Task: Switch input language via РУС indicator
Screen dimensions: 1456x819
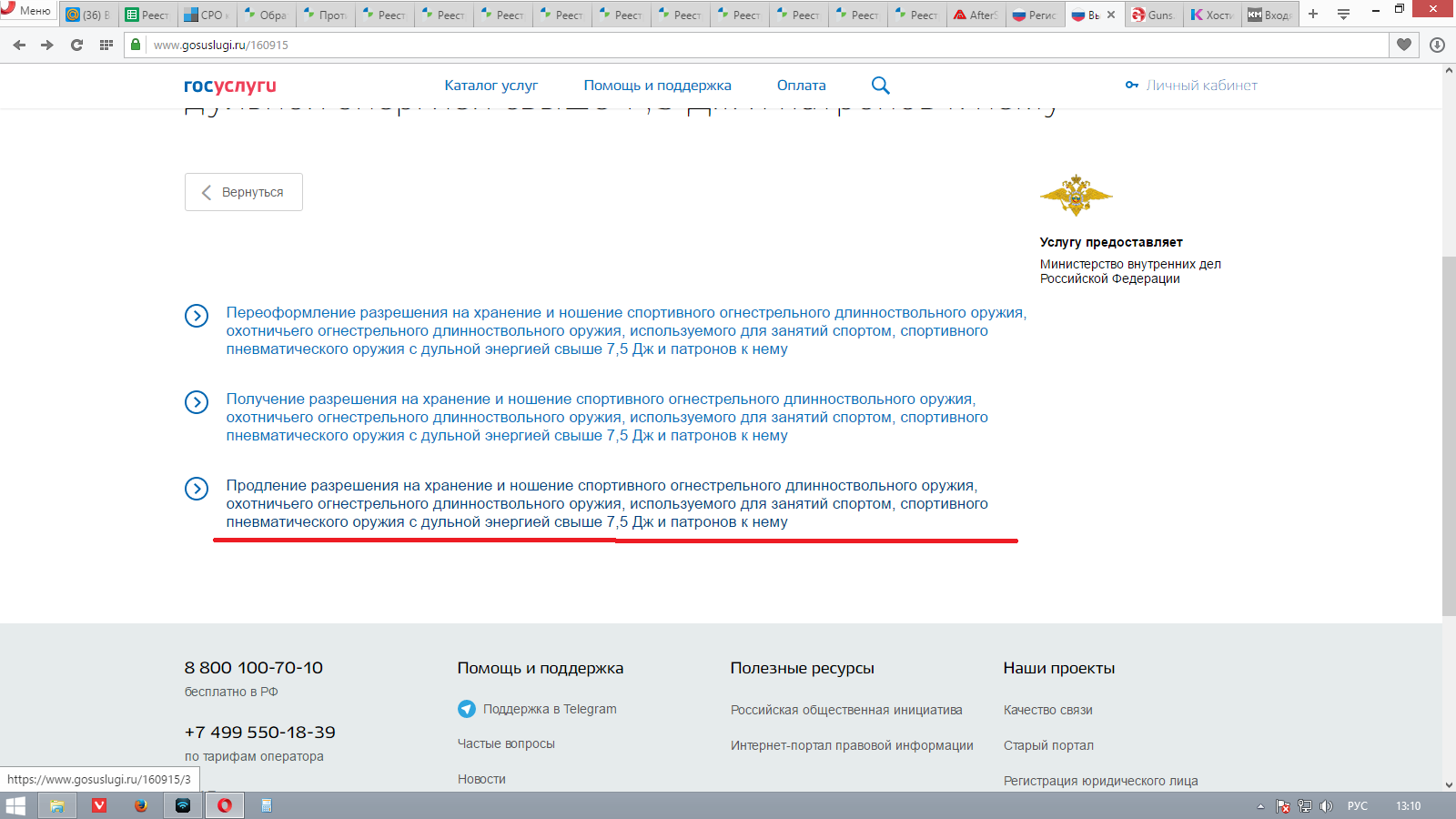Action: pos(1358,806)
